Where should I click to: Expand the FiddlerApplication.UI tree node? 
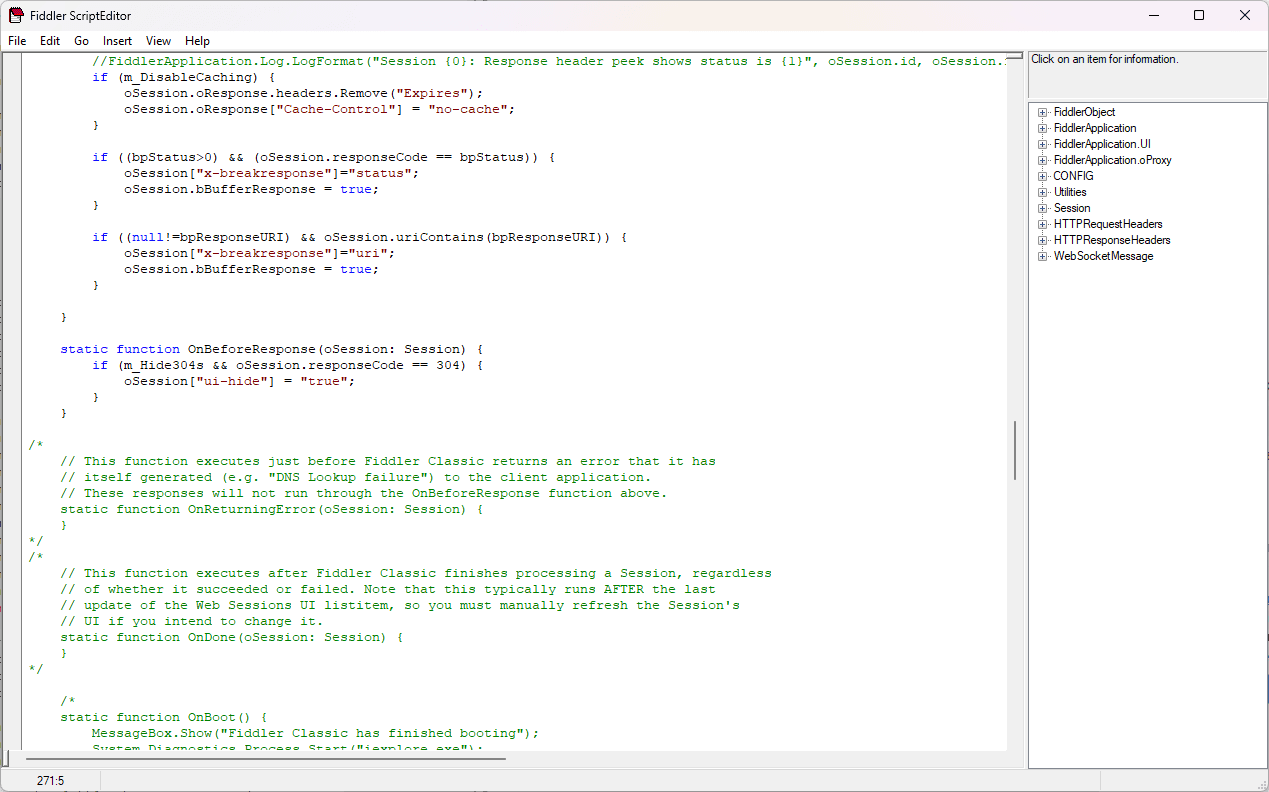[1043, 144]
